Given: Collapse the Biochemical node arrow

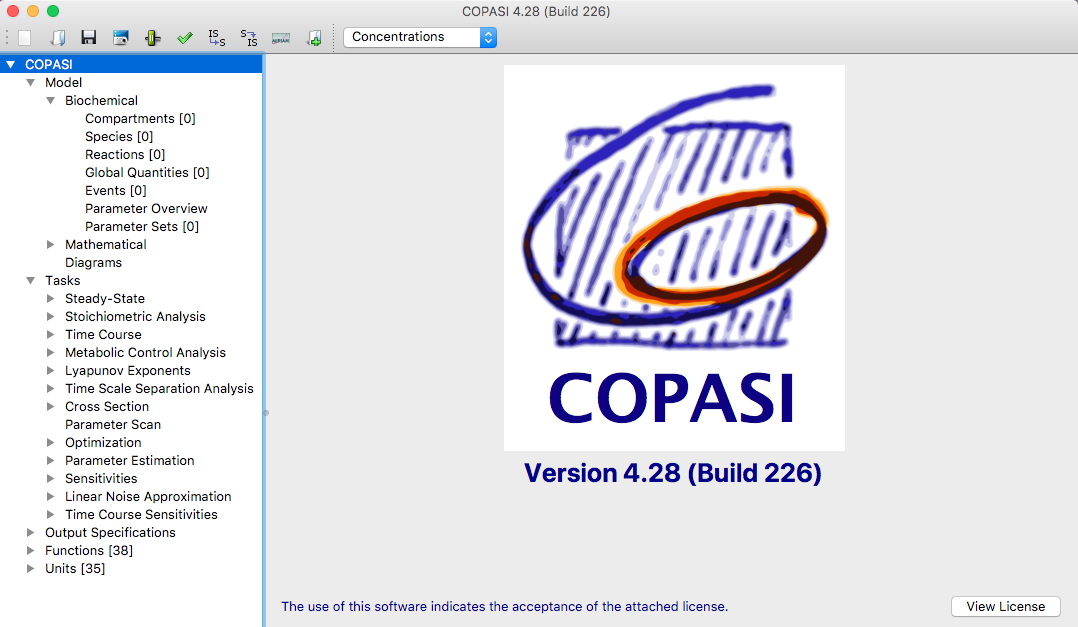Looking at the screenshot, I should pos(50,100).
